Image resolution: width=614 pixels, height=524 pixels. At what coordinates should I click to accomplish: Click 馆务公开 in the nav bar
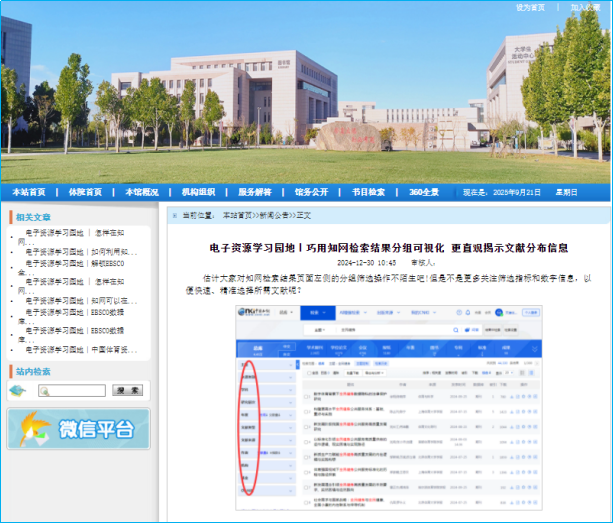coord(311,192)
